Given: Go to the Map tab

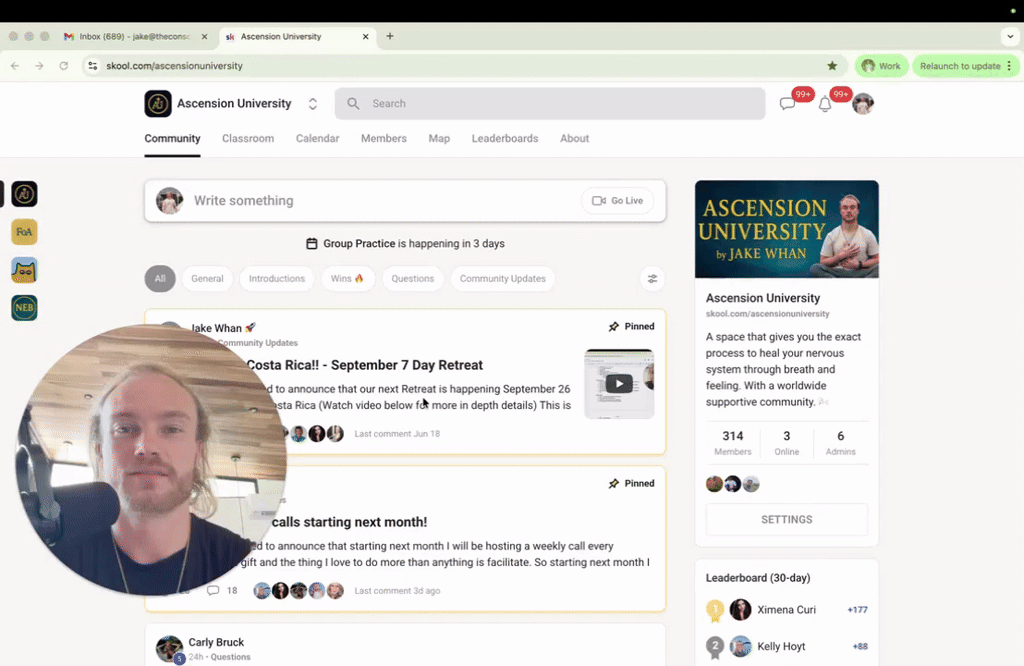Looking at the screenshot, I should click(x=439, y=138).
